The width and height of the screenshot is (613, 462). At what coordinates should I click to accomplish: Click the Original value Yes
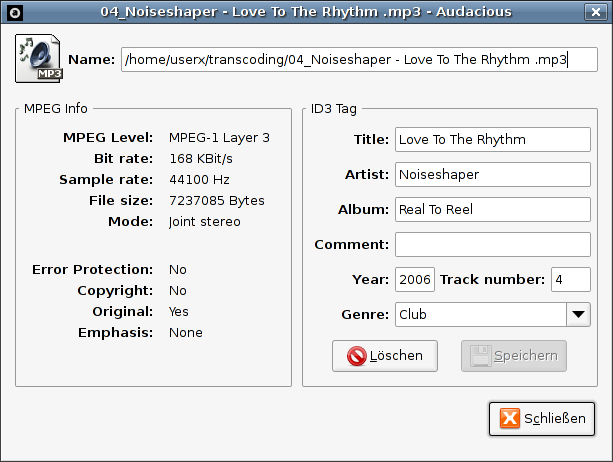point(179,312)
